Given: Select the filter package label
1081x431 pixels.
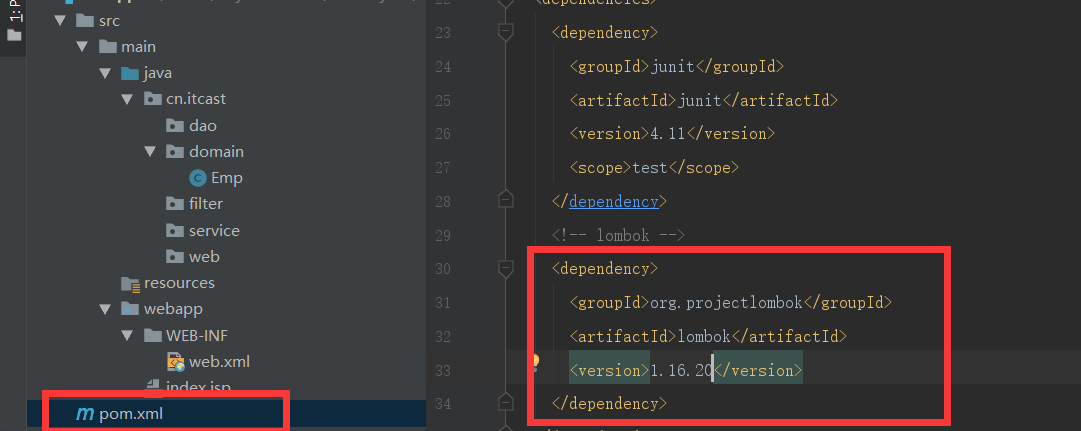Looking at the screenshot, I should [x=205, y=204].
